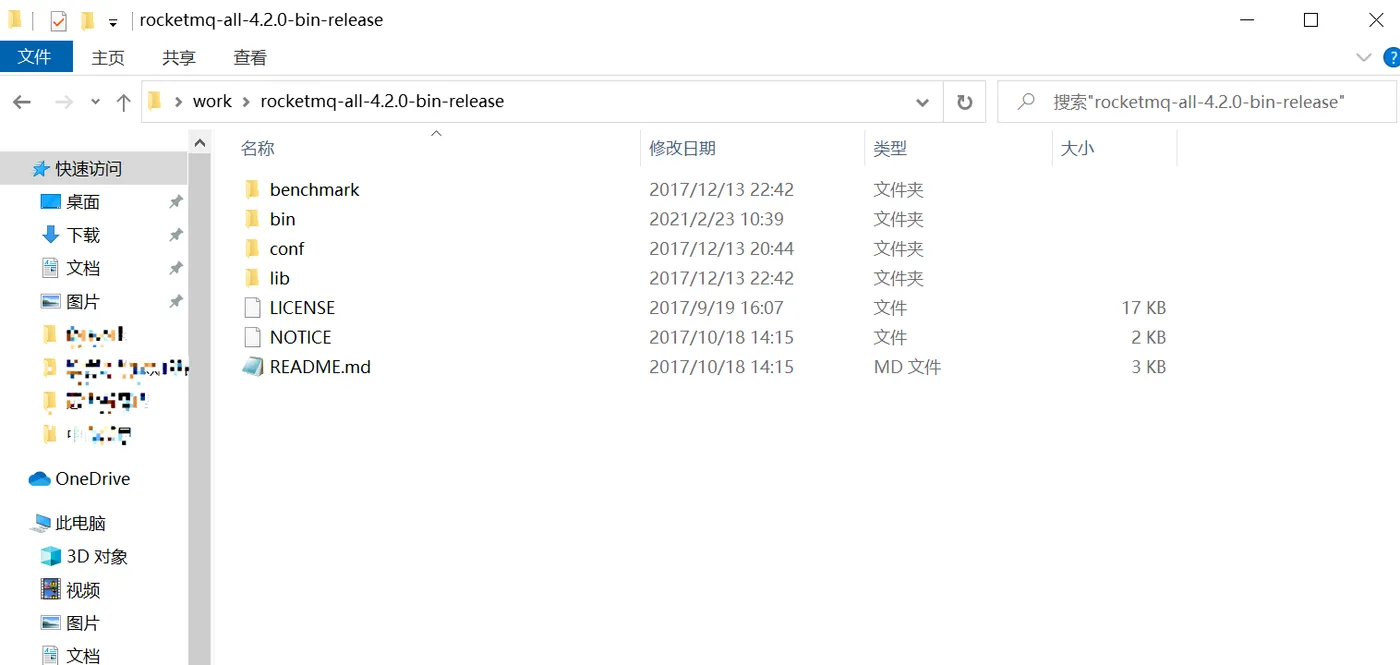
Task: Click the navigation pane scrollbar up arrow
Action: coord(200,144)
